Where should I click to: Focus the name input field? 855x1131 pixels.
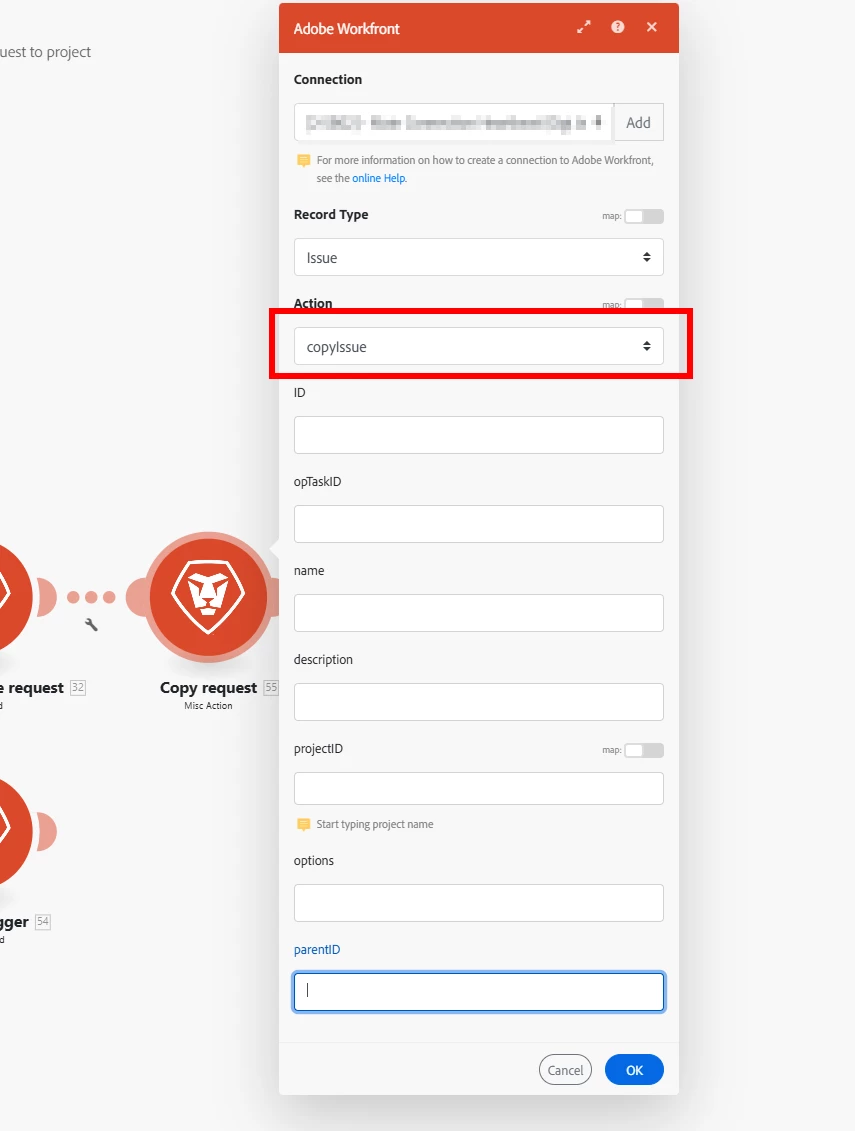pyautogui.click(x=478, y=613)
